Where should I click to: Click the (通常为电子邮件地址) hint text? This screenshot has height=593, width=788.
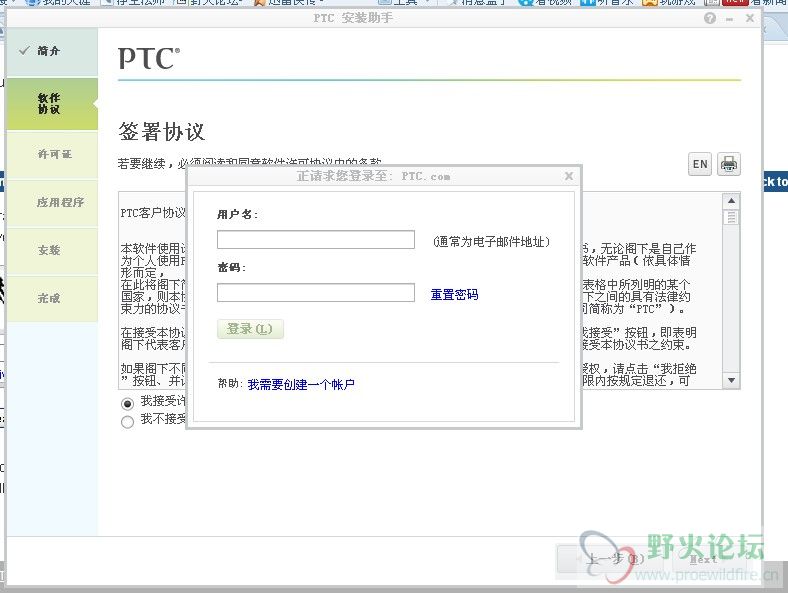pyautogui.click(x=491, y=242)
